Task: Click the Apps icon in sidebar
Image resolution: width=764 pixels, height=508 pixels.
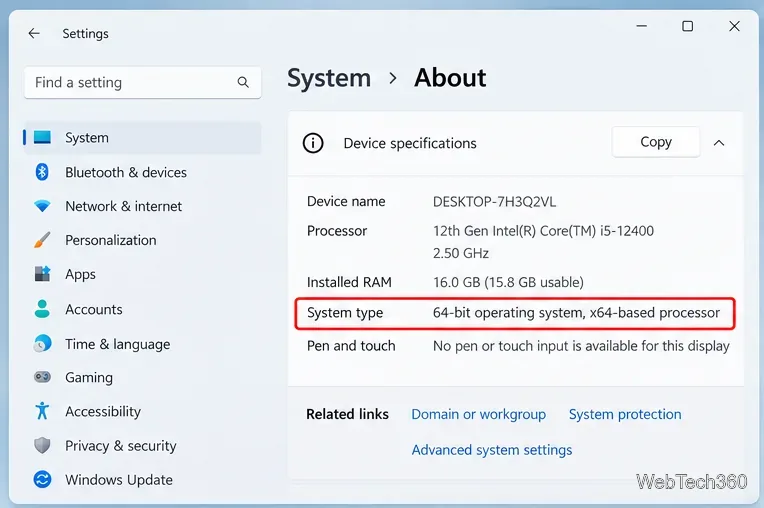Action: pos(42,274)
